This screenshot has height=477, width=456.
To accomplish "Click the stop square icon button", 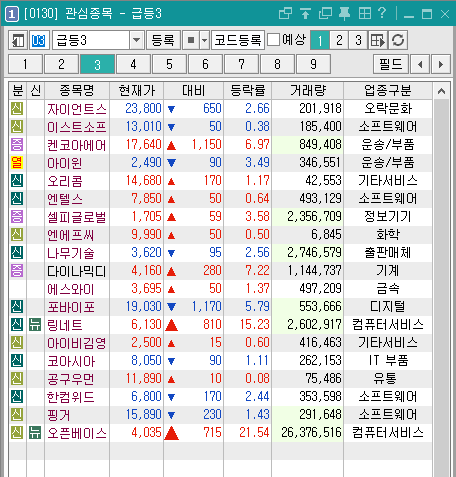I will (x=191, y=40).
